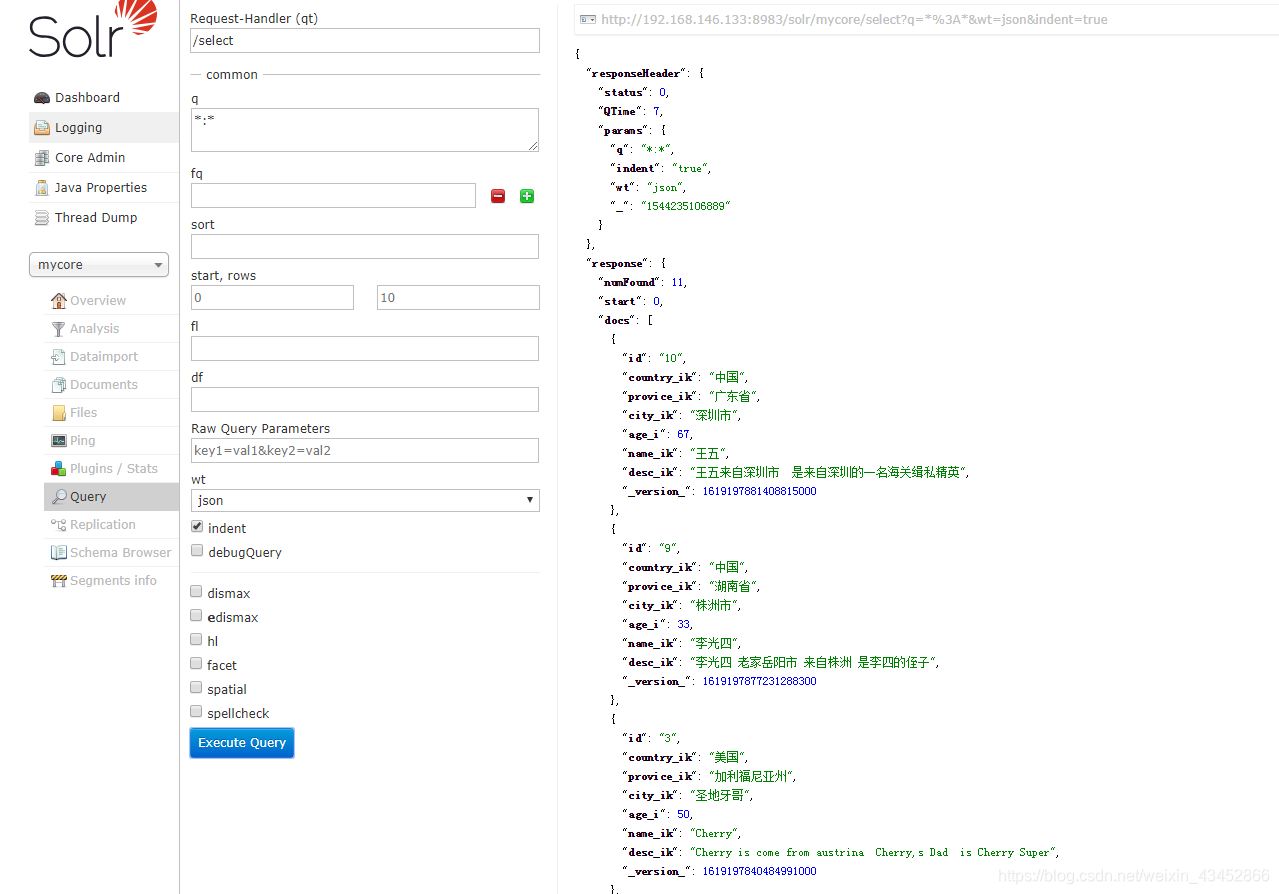This screenshot has width=1279, height=894.
Task: Open the Overview core page
Action: click(x=111, y=301)
